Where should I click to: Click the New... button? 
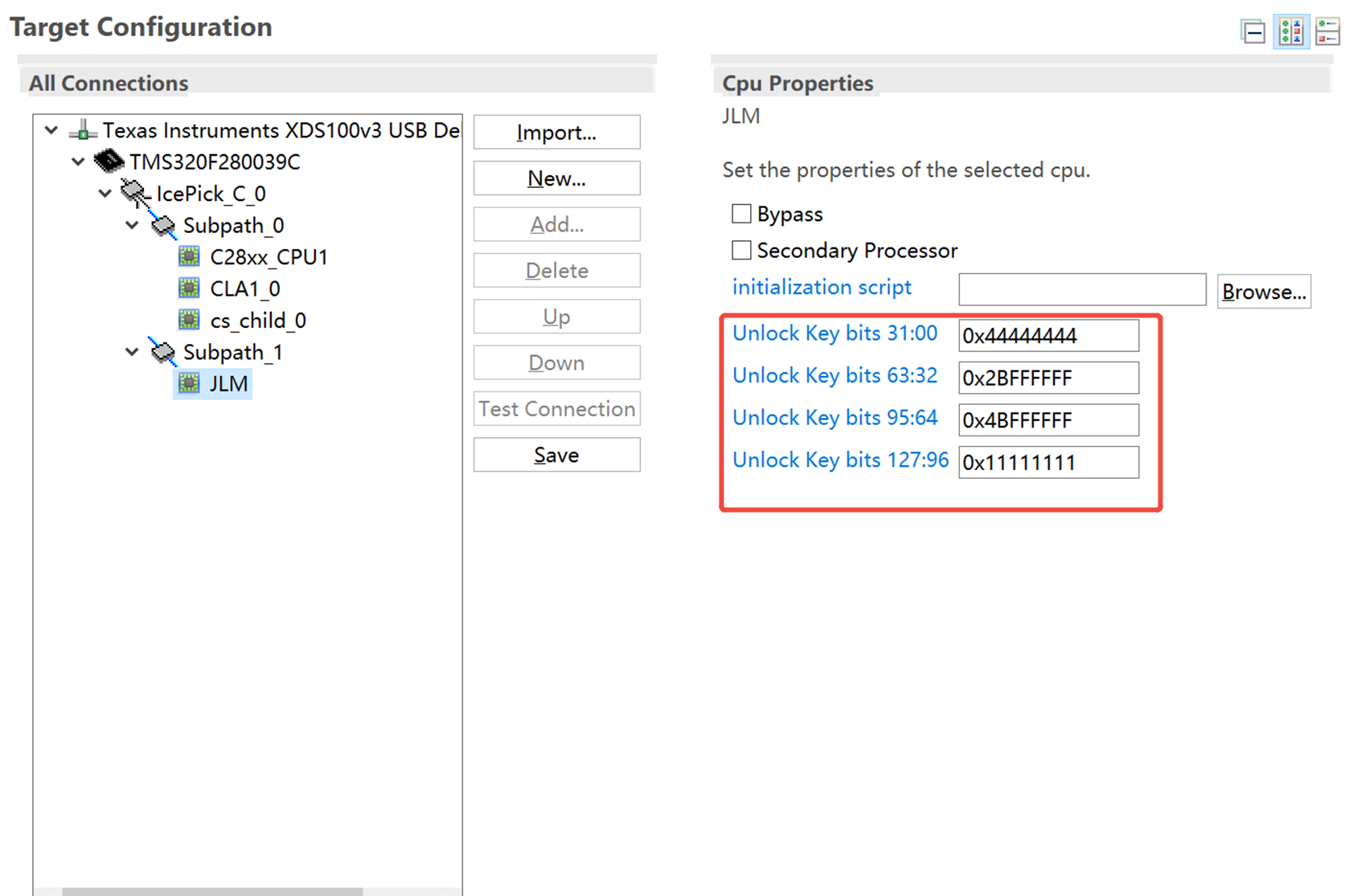click(556, 178)
